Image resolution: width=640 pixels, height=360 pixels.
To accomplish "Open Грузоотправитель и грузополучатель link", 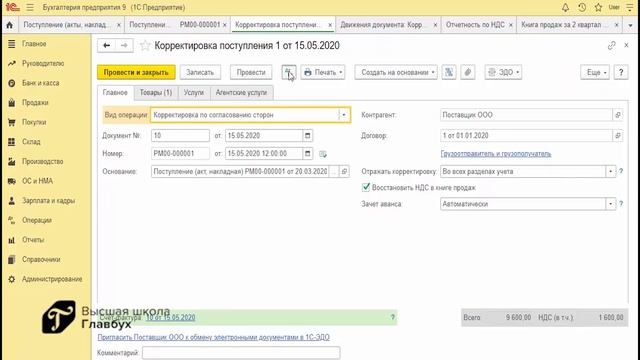I will [496, 154].
